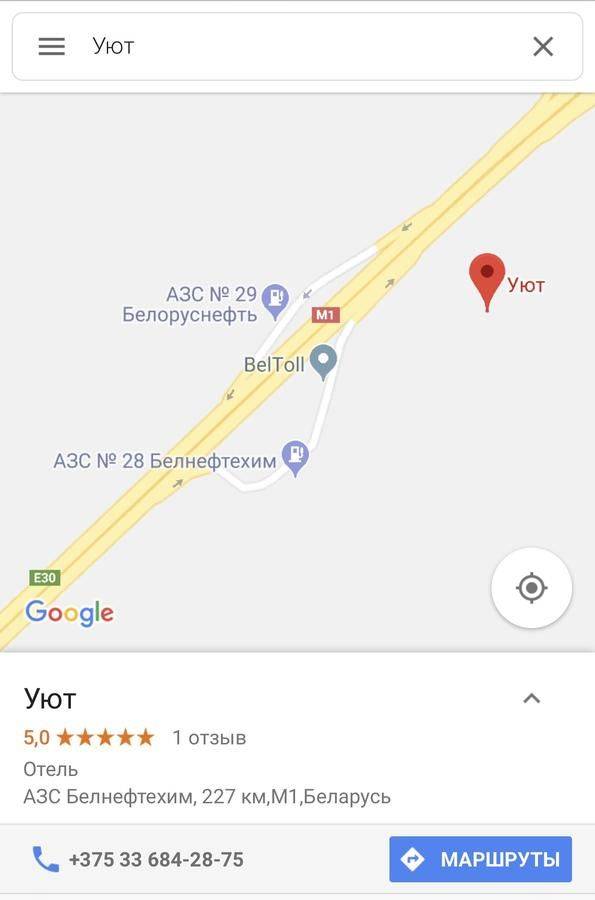Call +375 33 684-28-75

156,859
